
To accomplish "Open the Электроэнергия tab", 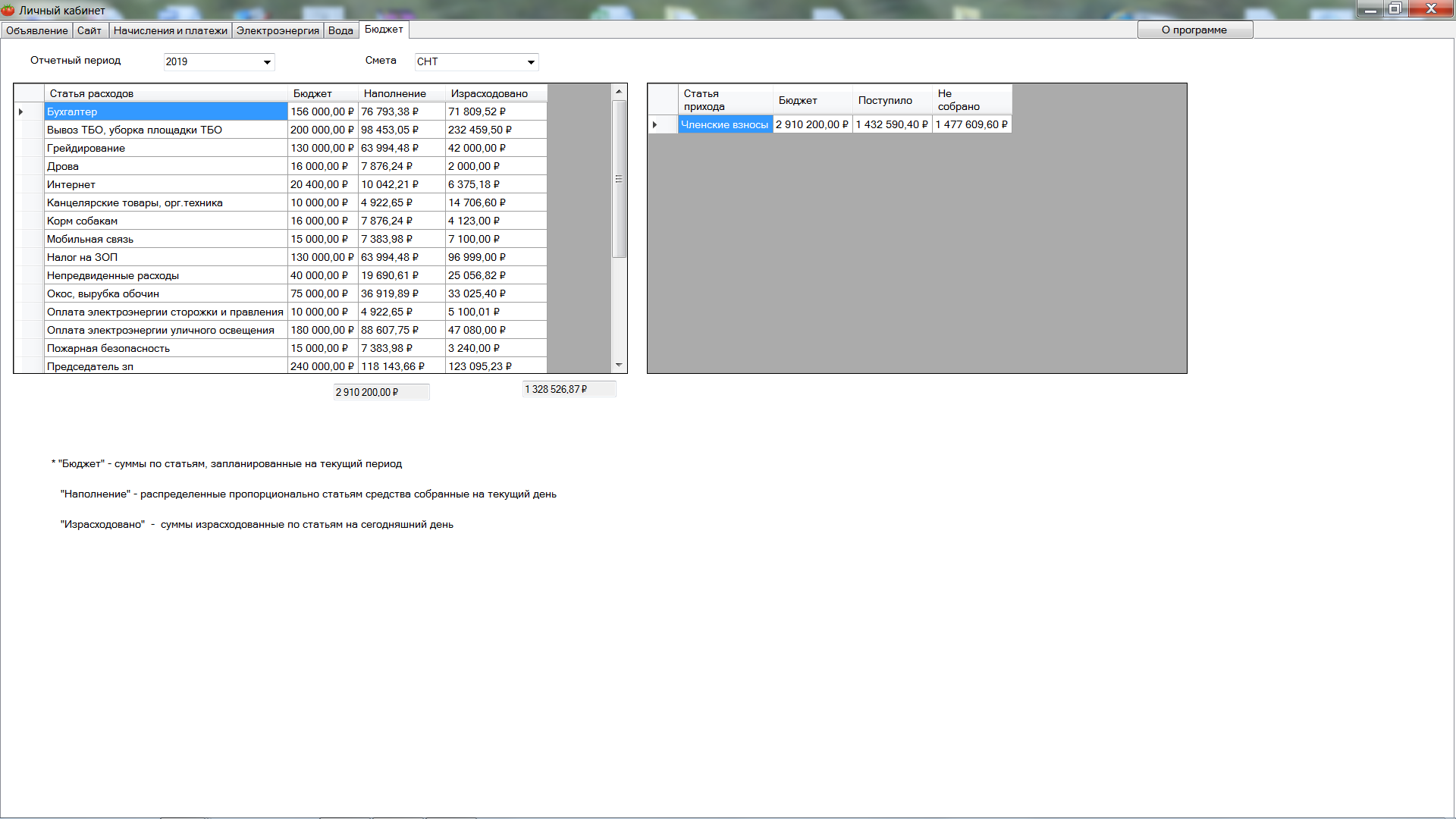I will tap(278, 30).
